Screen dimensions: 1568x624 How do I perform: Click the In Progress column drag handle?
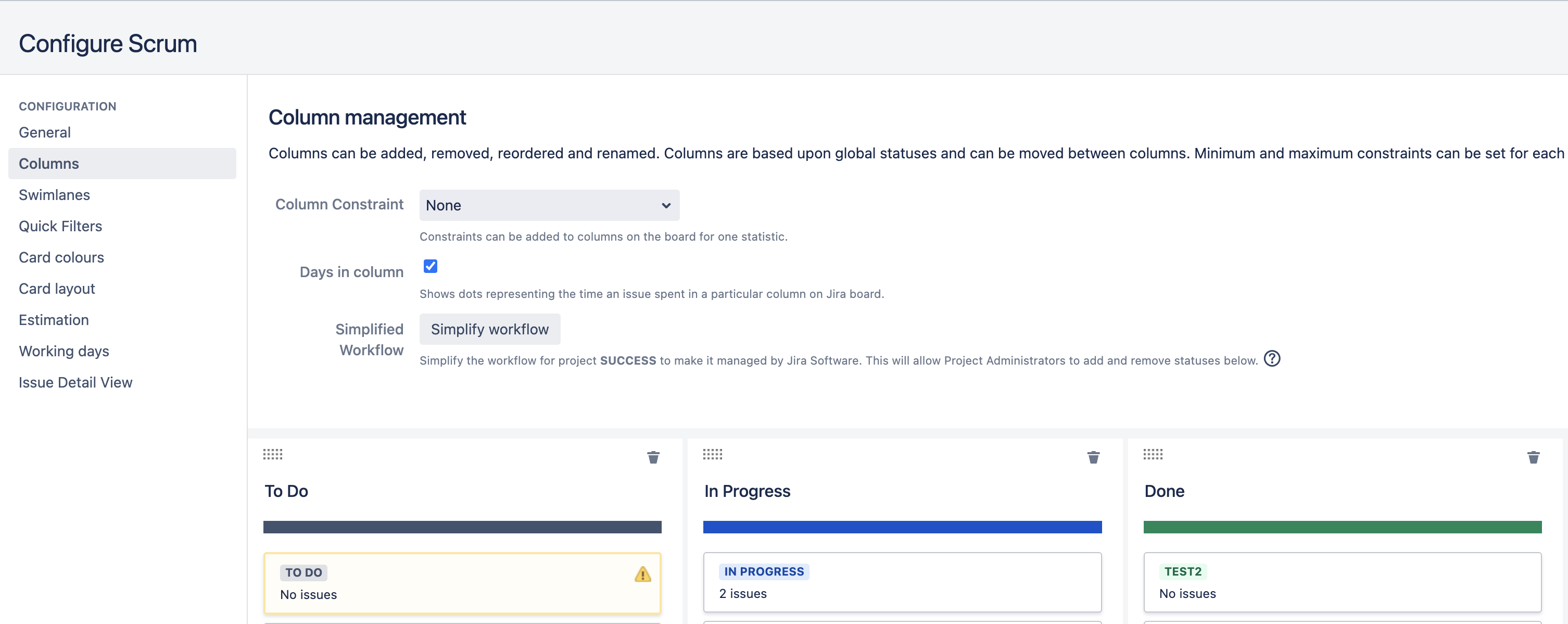coord(712,454)
